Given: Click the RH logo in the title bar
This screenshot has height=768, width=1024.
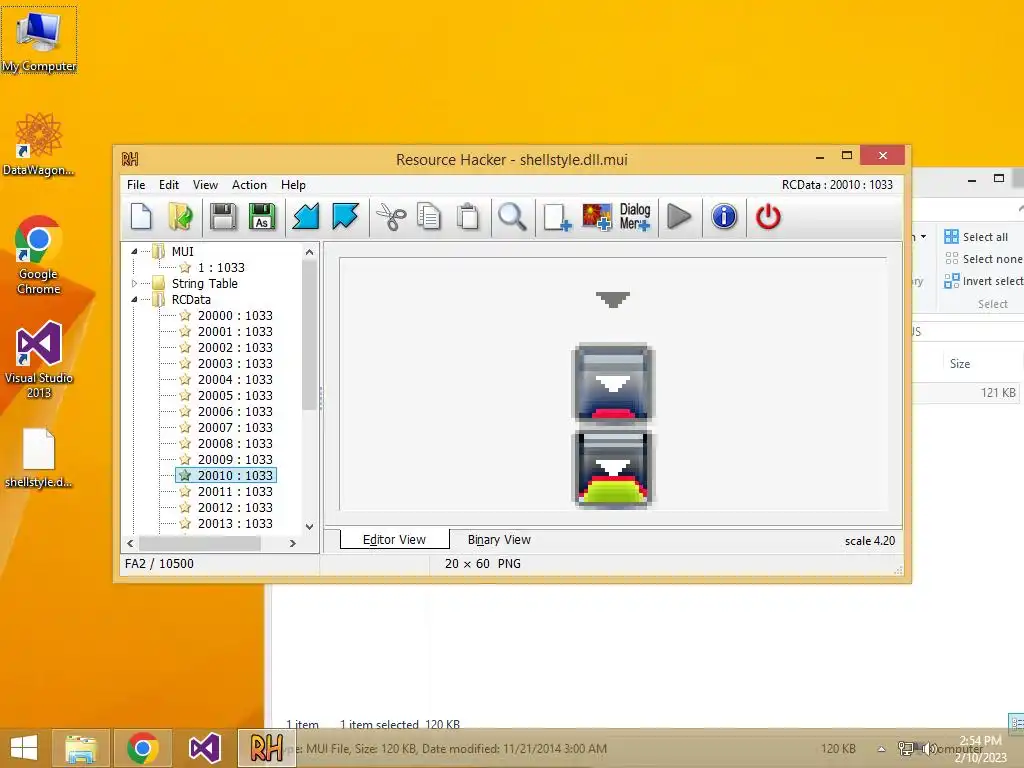Looking at the screenshot, I should click(x=130, y=159).
